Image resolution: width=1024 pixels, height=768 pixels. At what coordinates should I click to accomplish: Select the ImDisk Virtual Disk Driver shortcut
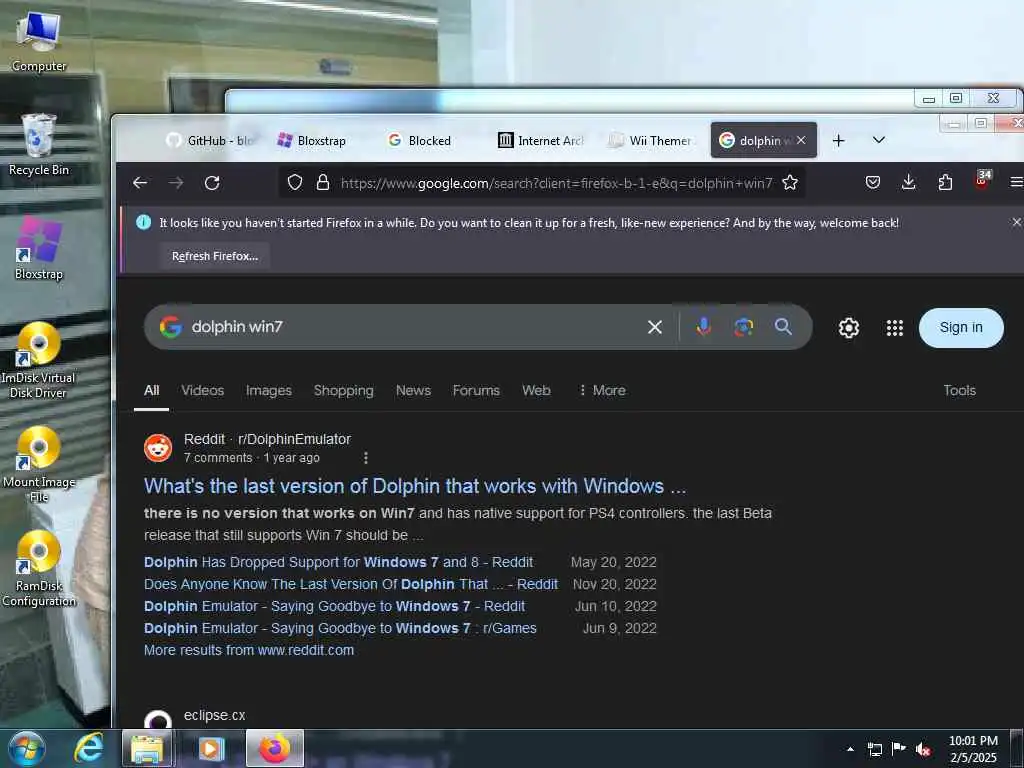(x=38, y=360)
